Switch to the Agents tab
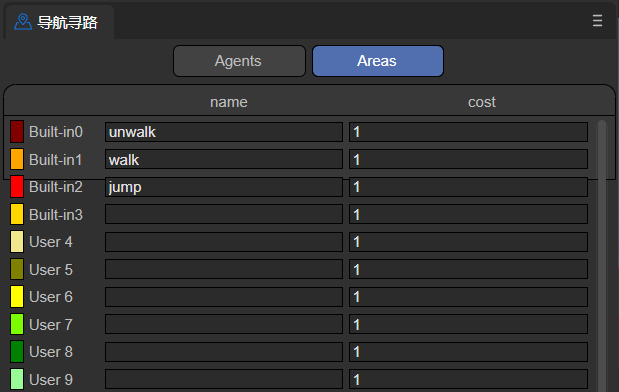This screenshot has width=619, height=392. 239,61
